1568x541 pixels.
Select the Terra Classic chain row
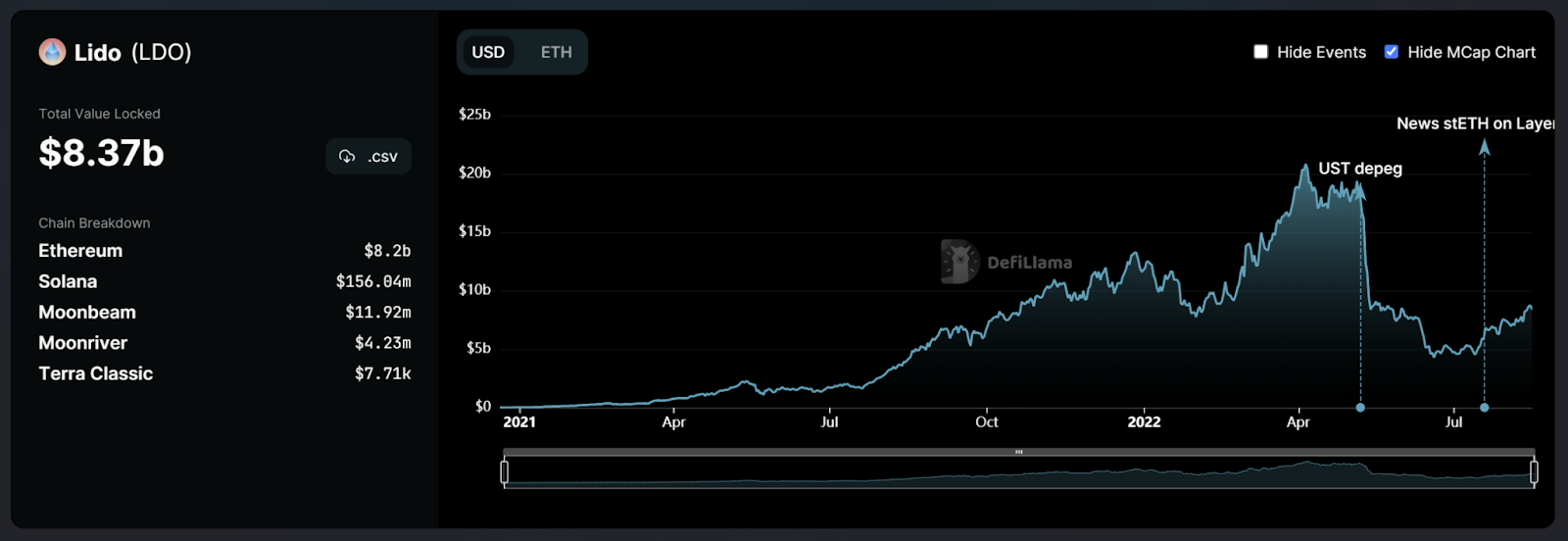click(224, 373)
